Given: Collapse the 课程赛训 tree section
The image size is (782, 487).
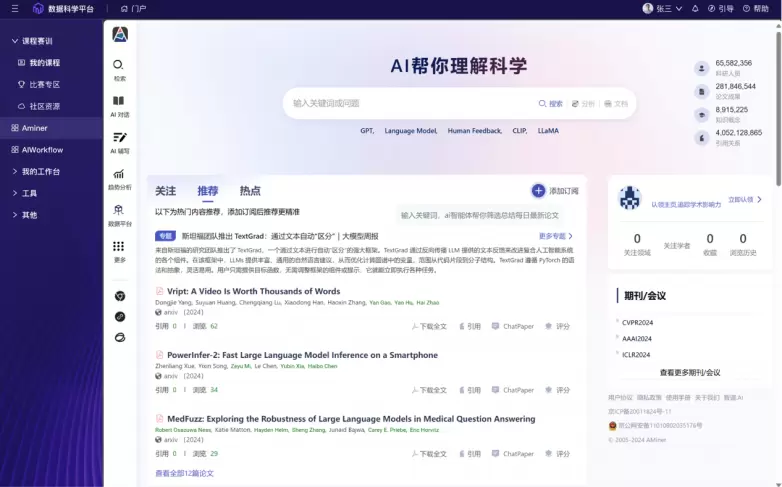Looking at the screenshot, I should pyautogui.click(x=14, y=41).
